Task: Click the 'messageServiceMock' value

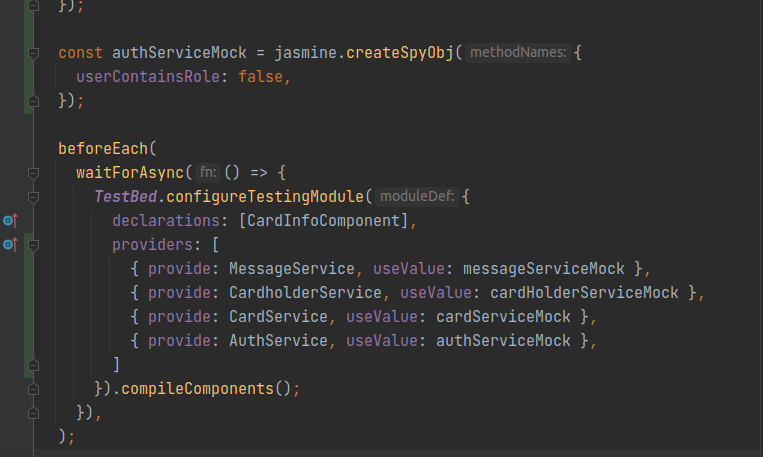Action: point(544,269)
